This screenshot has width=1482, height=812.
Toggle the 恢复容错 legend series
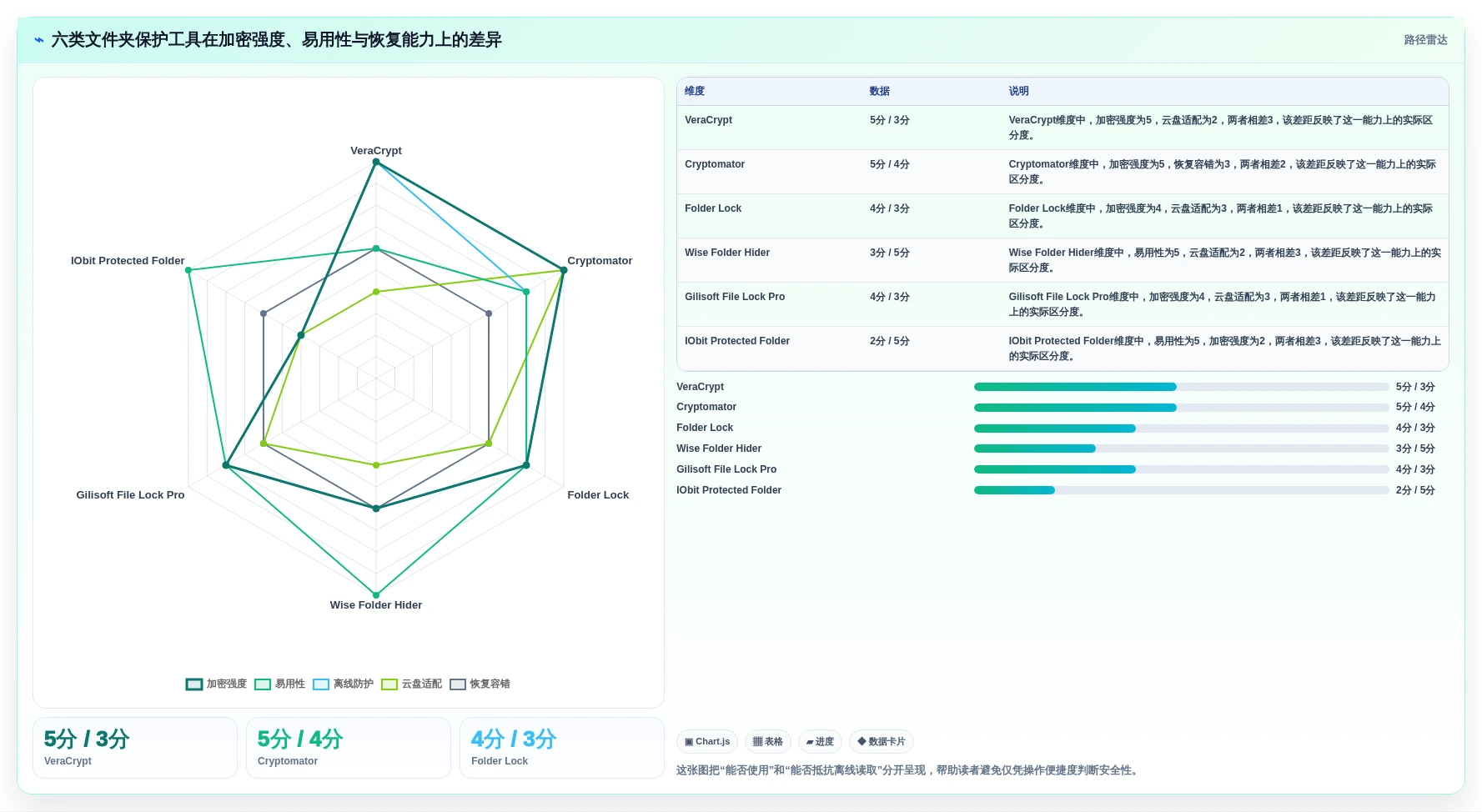click(x=480, y=684)
